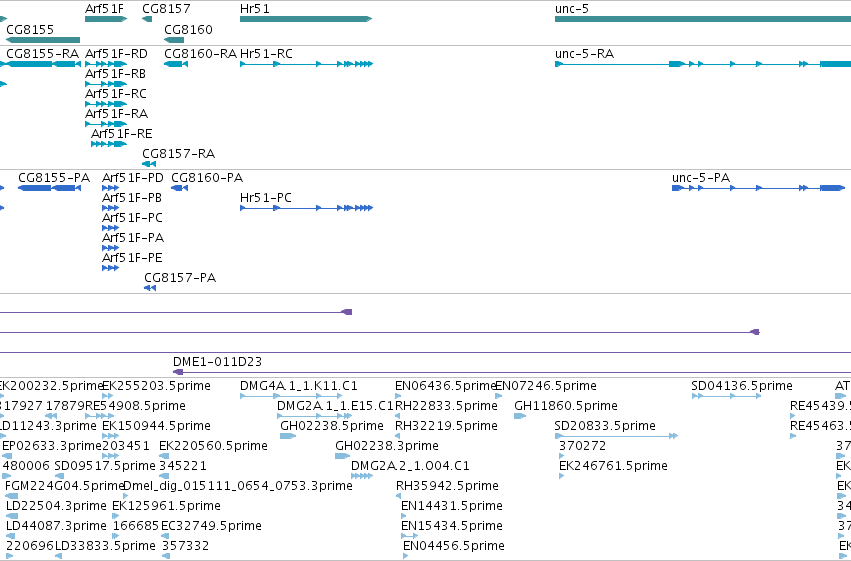Select EST RH32219.5prime
851x561 pixels.
pos(398,436)
